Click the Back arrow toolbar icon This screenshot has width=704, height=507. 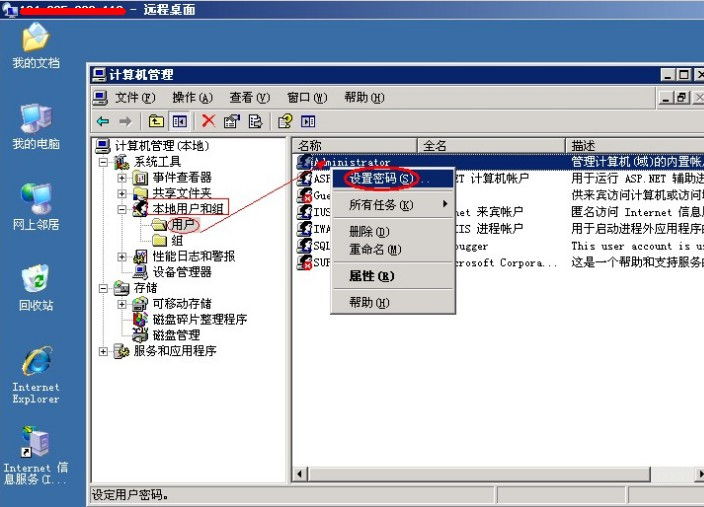103,121
